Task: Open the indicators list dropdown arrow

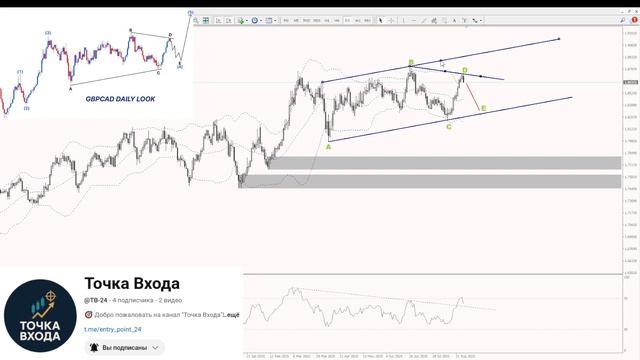Action: [247, 20]
